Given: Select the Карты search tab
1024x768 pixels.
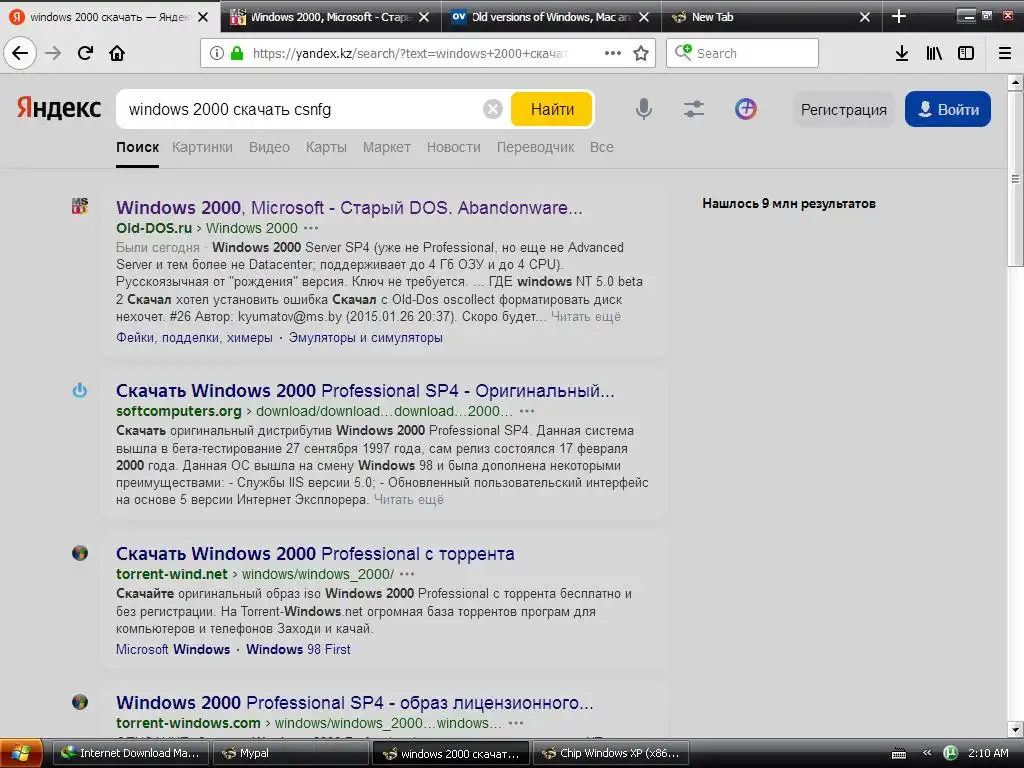Looking at the screenshot, I should (x=326, y=147).
